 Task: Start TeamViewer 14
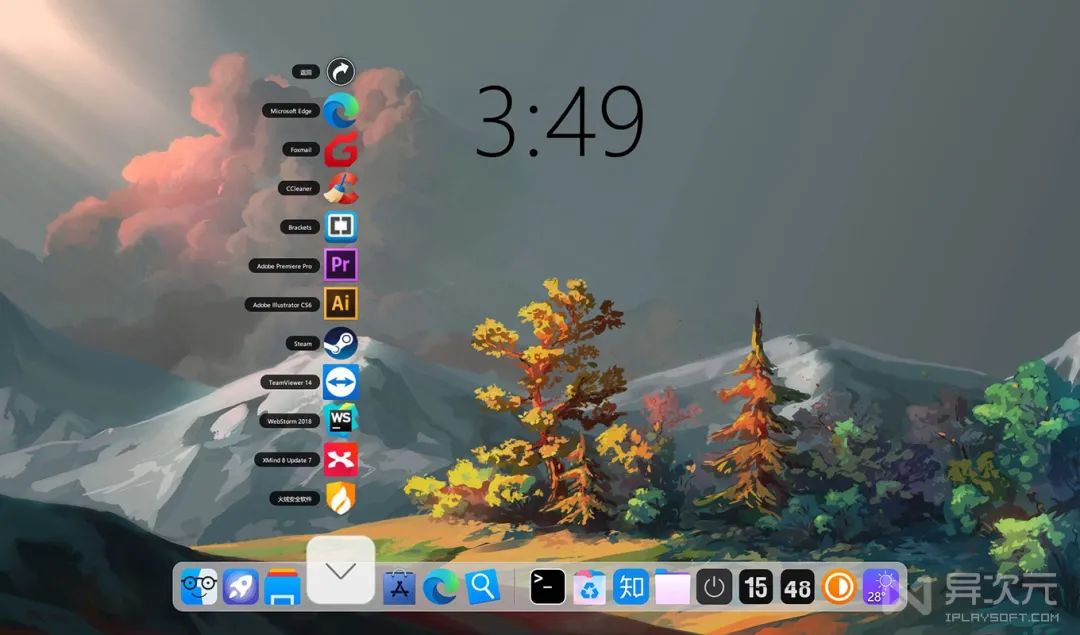point(340,381)
